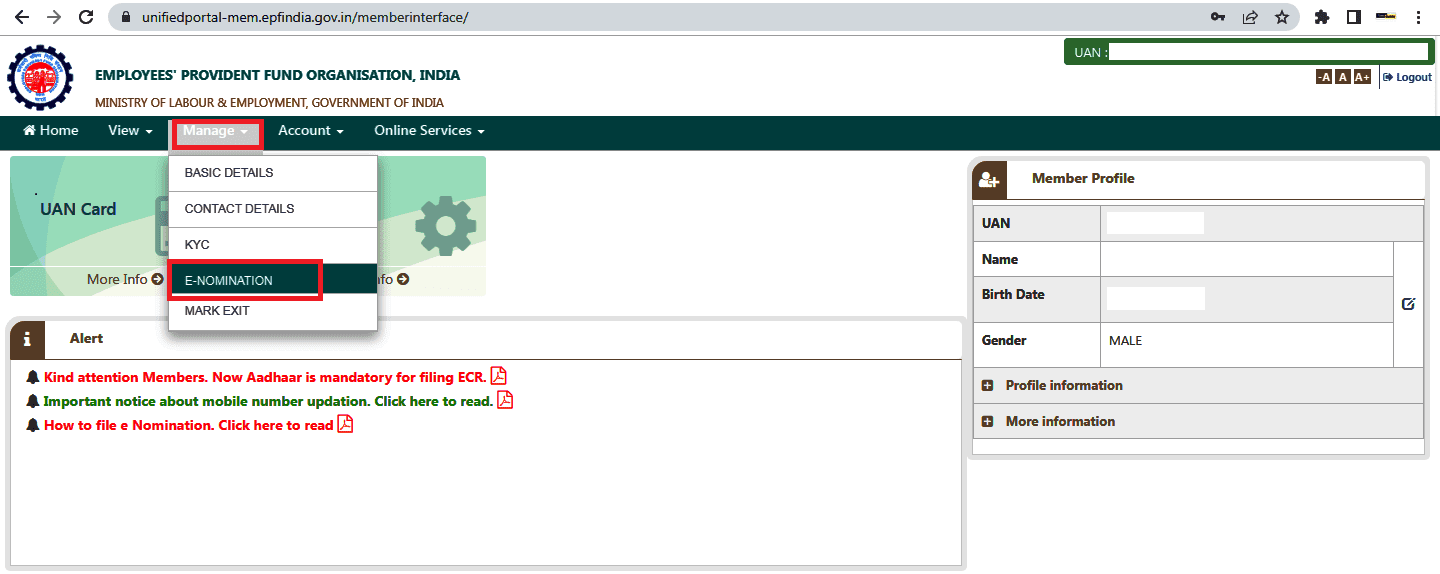This screenshot has height=574, width=1440.
Task: Log out using the Logout link
Action: 1408,77
